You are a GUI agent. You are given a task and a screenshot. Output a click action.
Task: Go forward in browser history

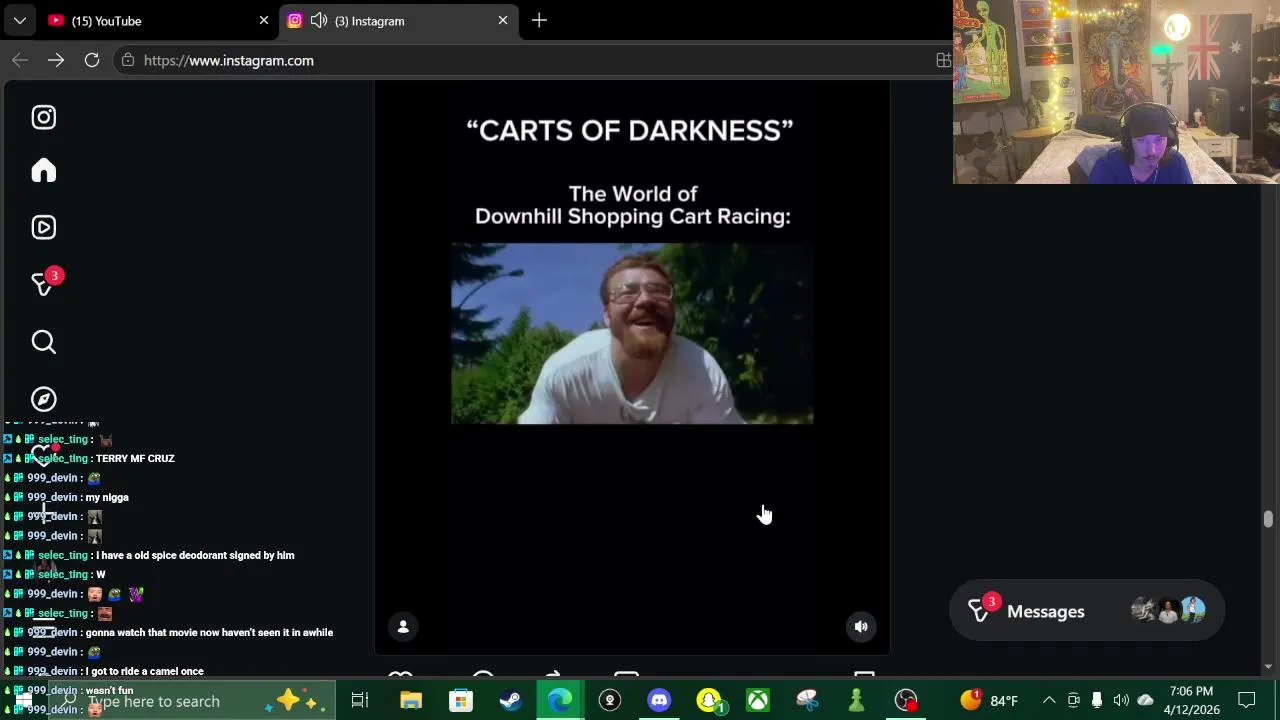coord(56,60)
